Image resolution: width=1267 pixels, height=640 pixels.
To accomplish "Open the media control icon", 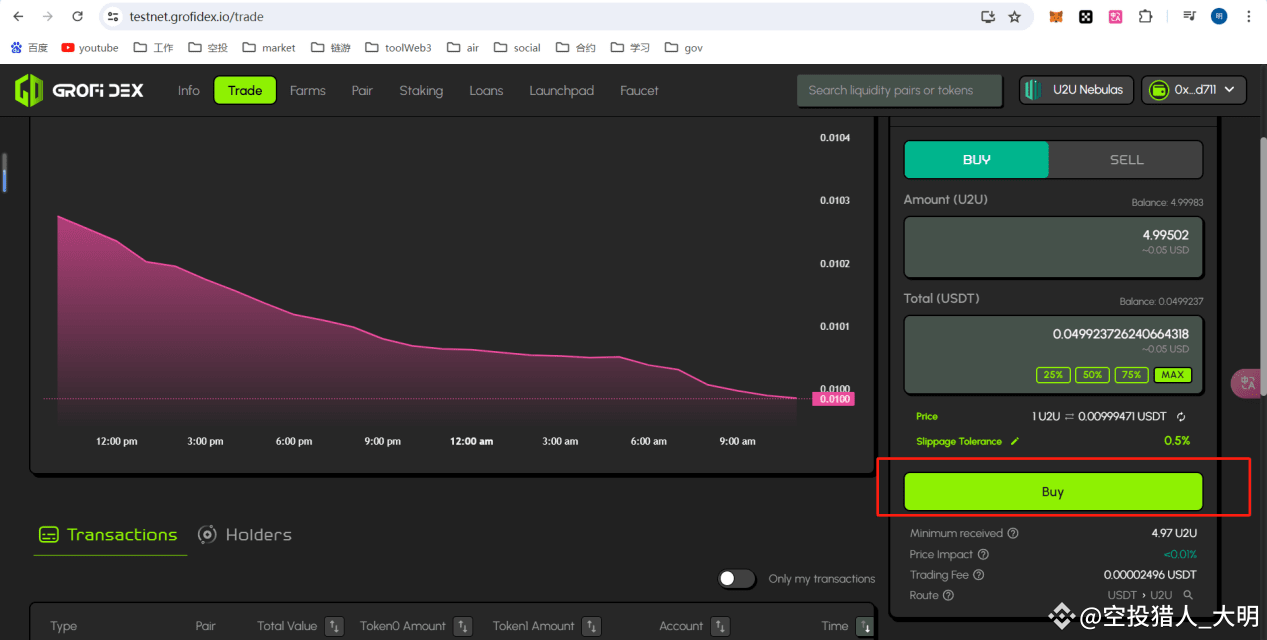I will [1189, 17].
